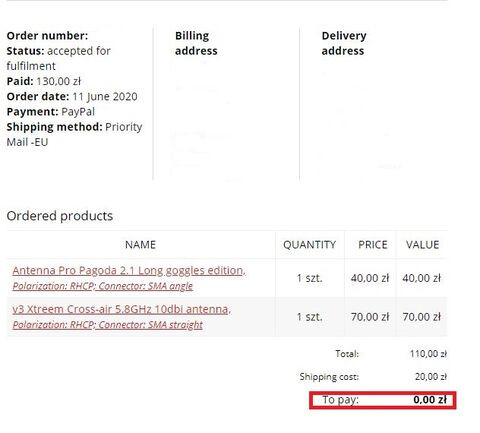This screenshot has height=433, width=480.
Task: Click the 11 June 2020 order date
Action: coord(105,97)
